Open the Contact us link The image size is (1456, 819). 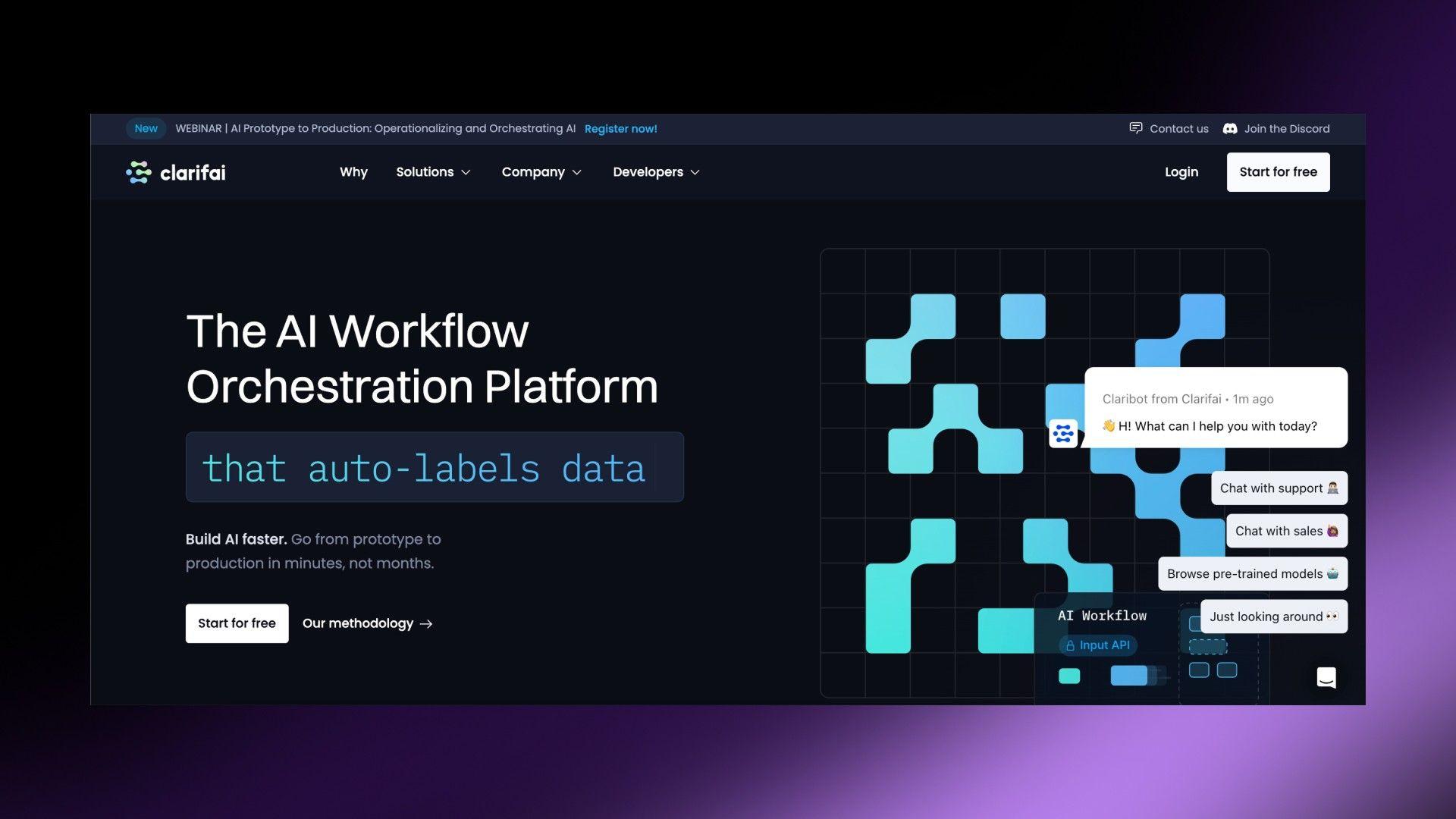coord(1169,129)
